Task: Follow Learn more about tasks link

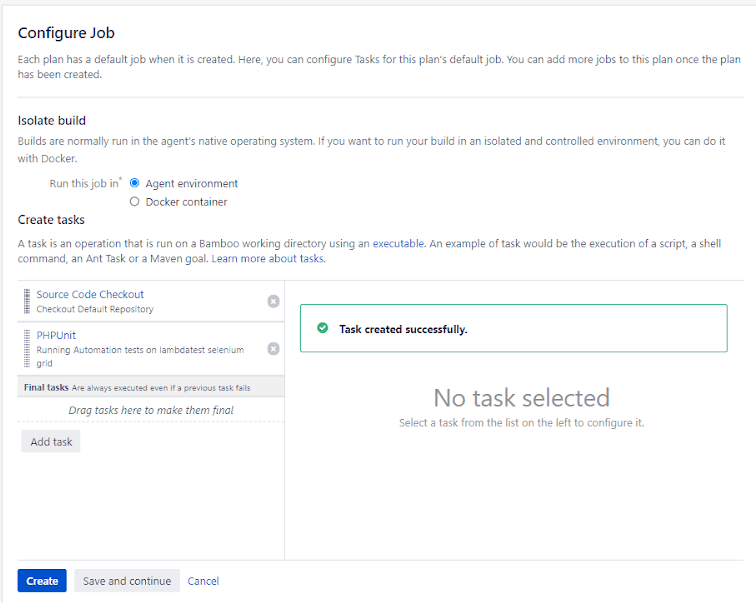Action: 268,259
